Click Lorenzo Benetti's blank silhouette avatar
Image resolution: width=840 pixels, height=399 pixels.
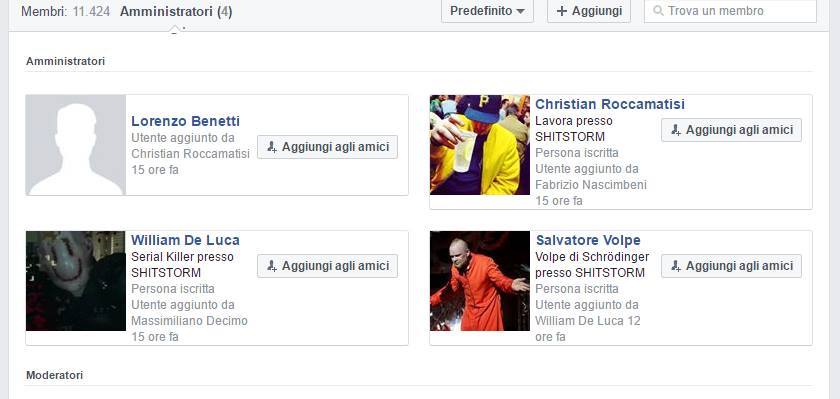tap(76, 145)
